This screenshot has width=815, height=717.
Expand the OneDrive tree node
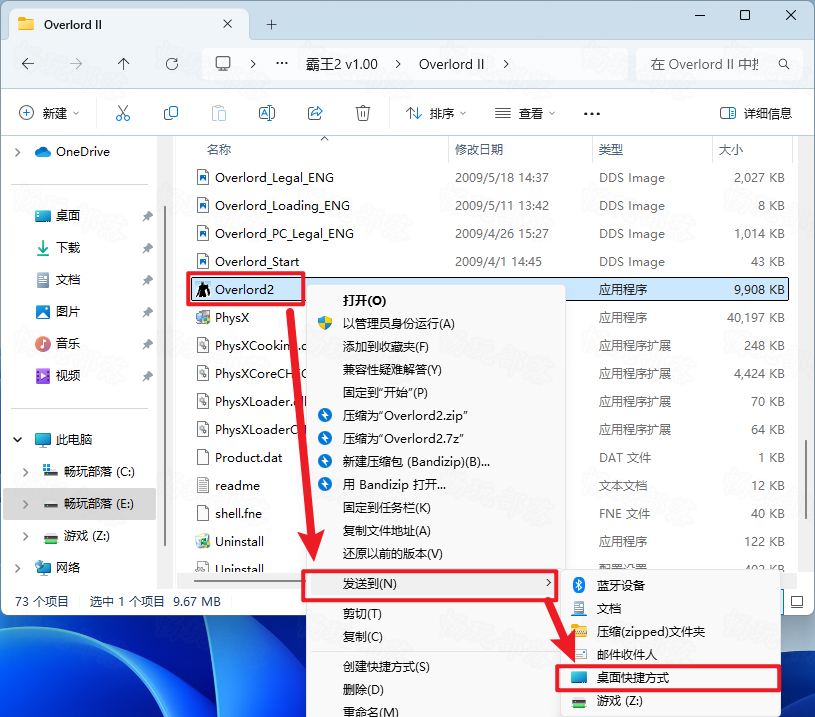point(18,152)
